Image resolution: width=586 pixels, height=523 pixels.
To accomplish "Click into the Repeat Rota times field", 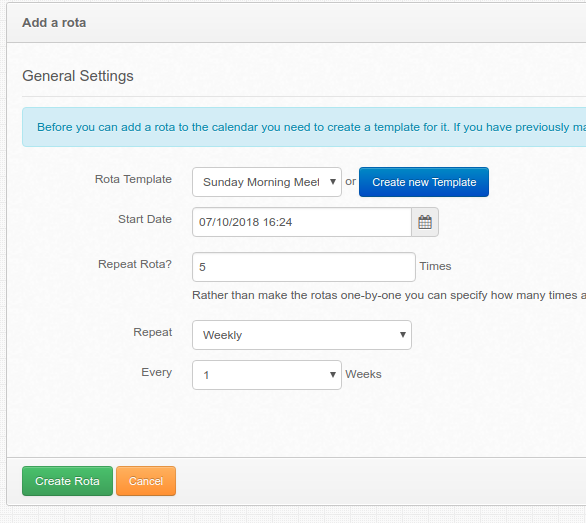I will (x=304, y=267).
